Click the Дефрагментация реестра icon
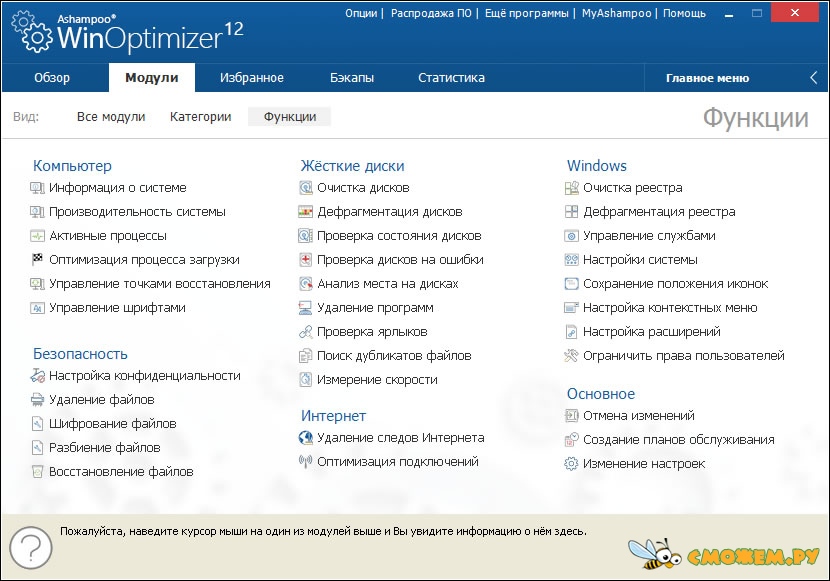Screen dimensions: 830x581 572,212
